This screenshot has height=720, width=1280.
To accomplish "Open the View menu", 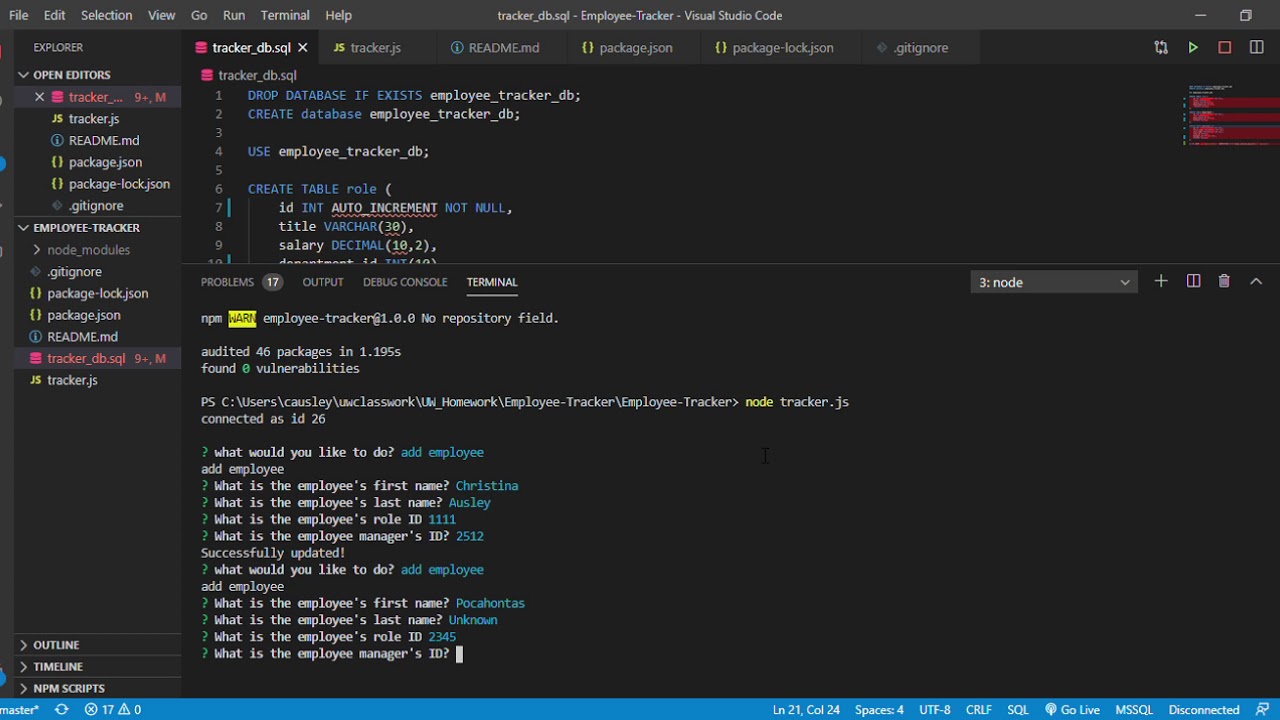I will pyautogui.click(x=161, y=15).
